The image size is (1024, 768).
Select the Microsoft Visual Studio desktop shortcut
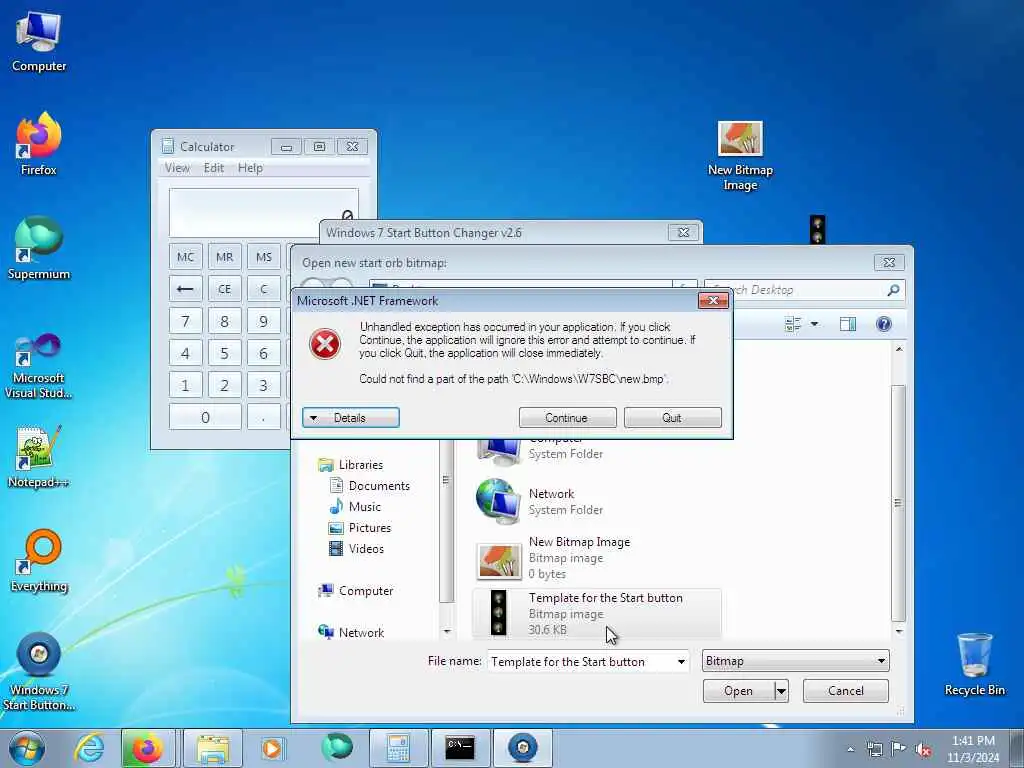pyautogui.click(x=39, y=366)
